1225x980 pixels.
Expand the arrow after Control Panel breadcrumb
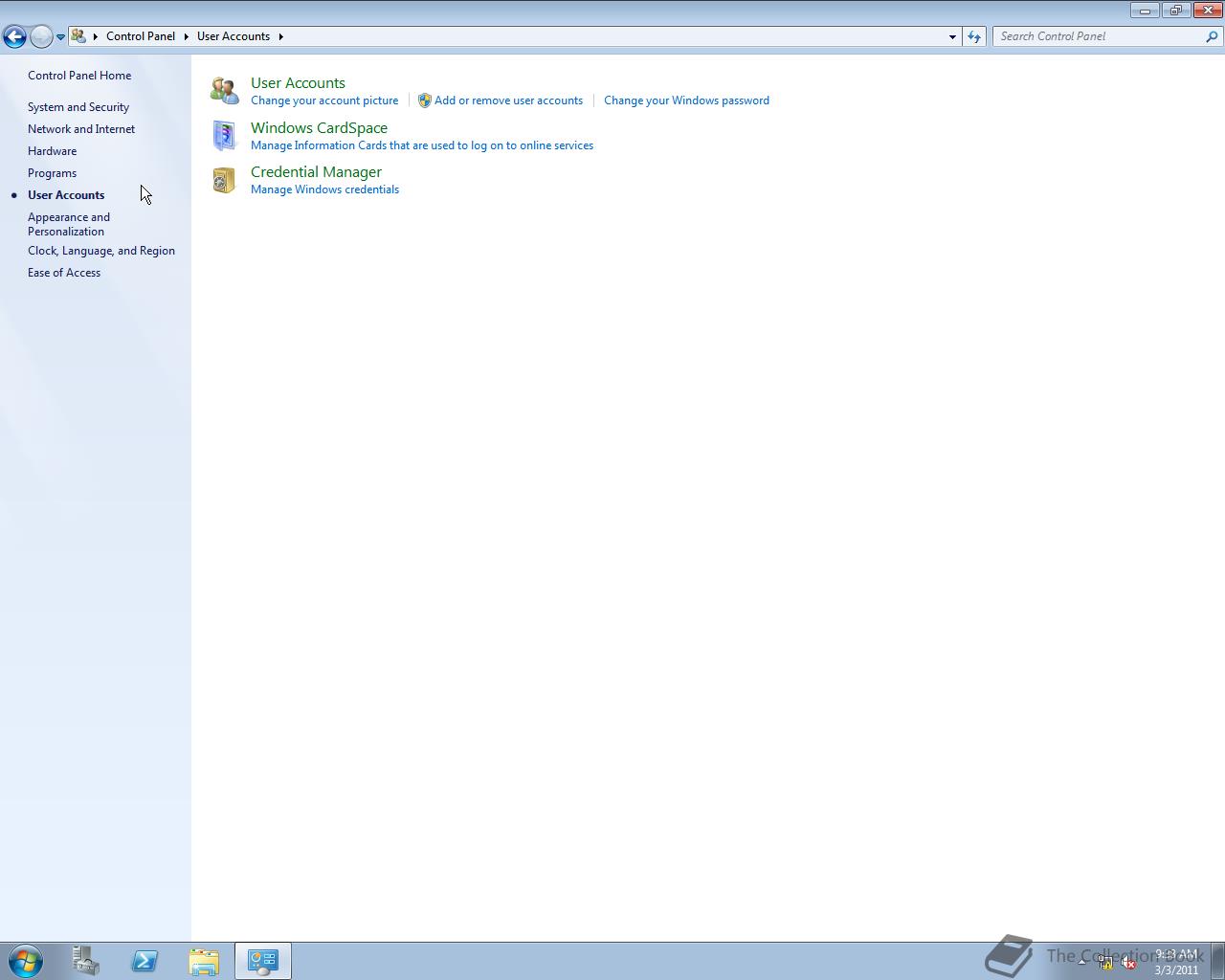pyautogui.click(x=187, y=36)
